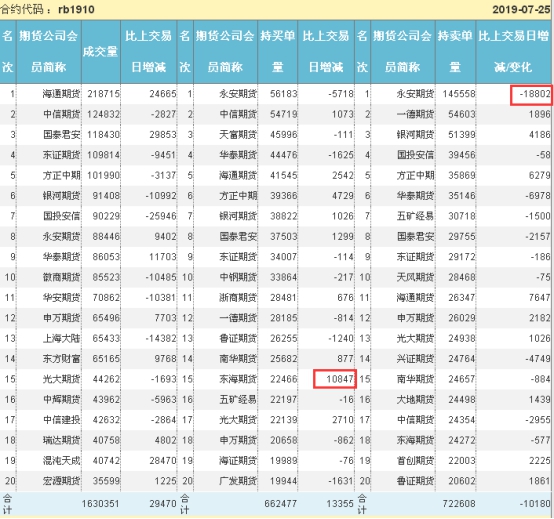
Task: Click the 成交量 column header
Action: click(101, 52)
